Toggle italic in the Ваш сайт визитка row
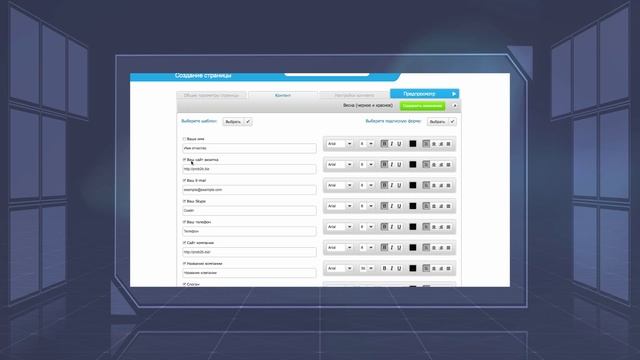The width and height of the screenshot is (640, 360). click(x=392, y=164)
